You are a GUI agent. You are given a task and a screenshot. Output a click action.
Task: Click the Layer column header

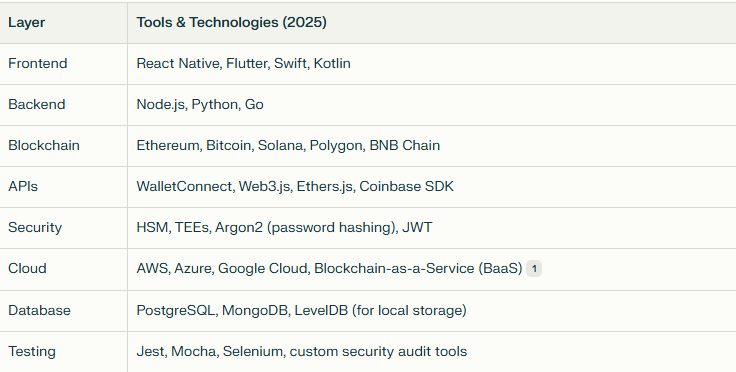[27, 23]
